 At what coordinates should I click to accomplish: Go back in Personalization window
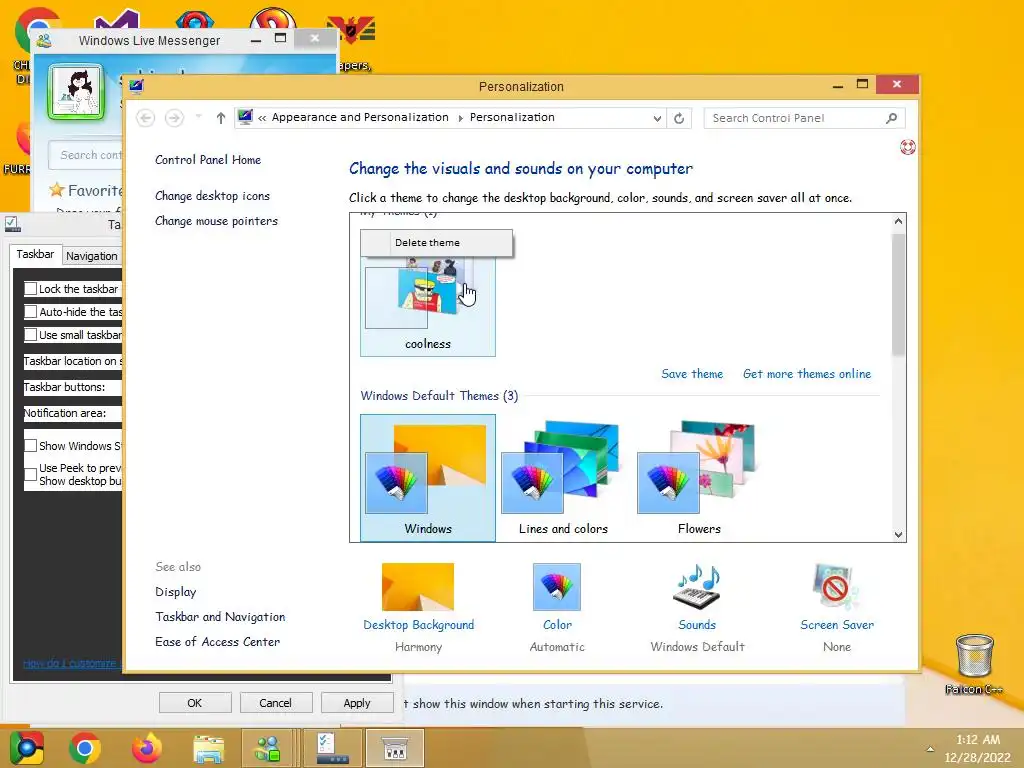click(x=146, y=118)
